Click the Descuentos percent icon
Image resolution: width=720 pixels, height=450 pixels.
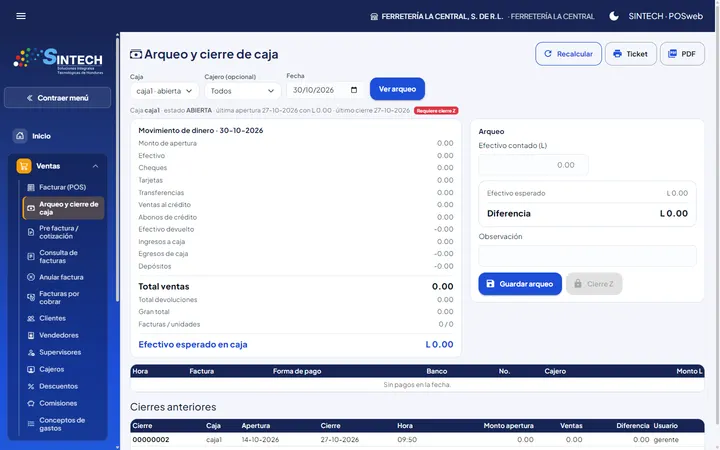(x=31, y=386)
